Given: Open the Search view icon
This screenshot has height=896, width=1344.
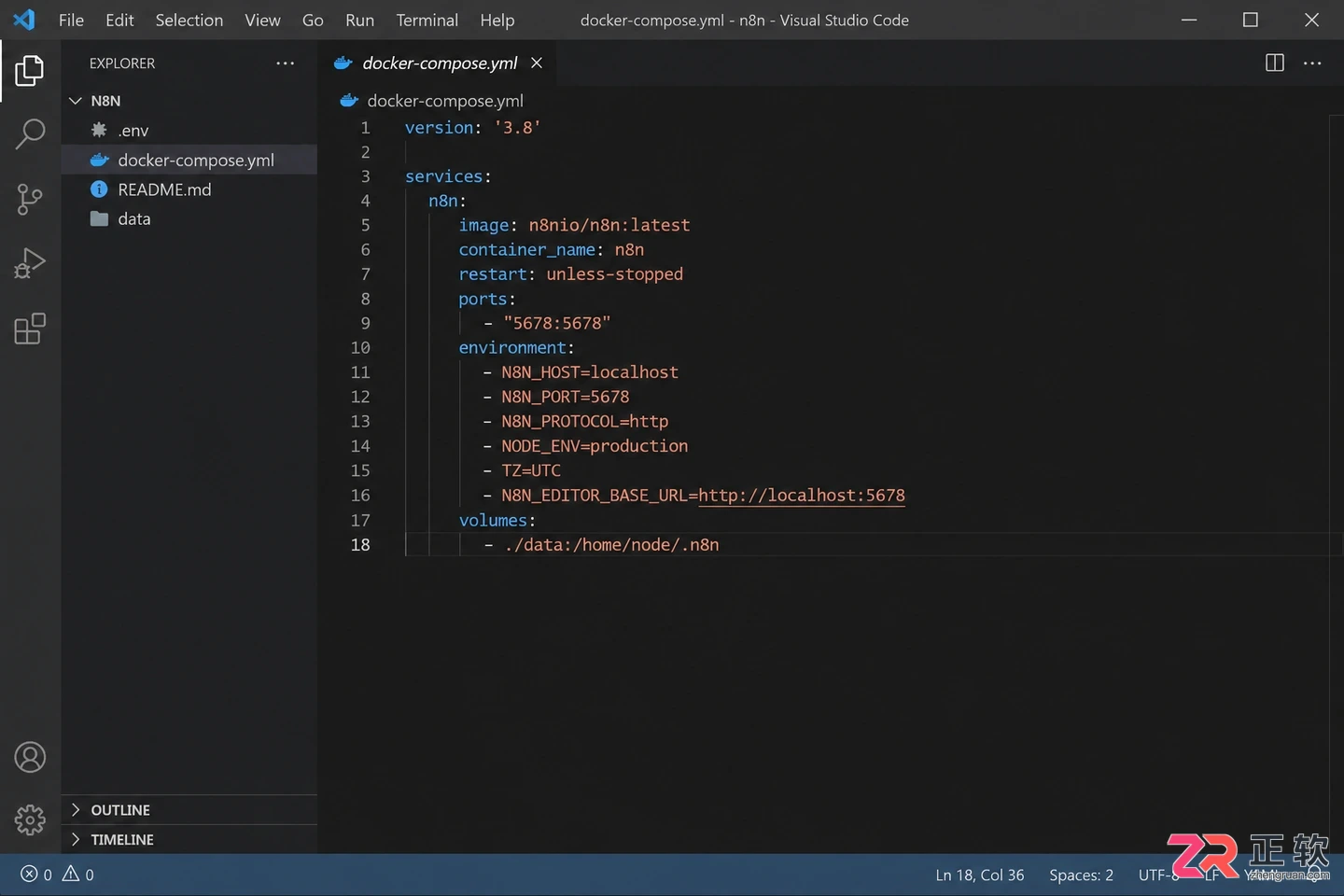Looking at the screenshot, I should pos(30,134).
